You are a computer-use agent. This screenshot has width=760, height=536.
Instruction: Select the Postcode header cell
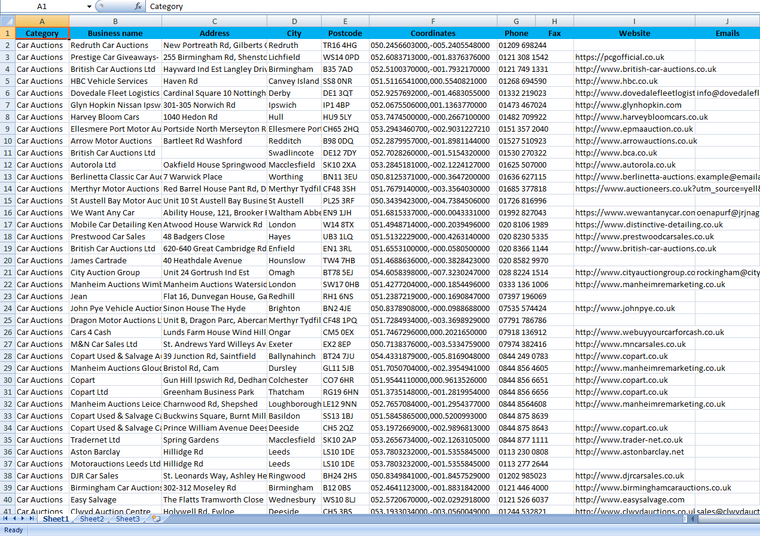pos(345,33)
